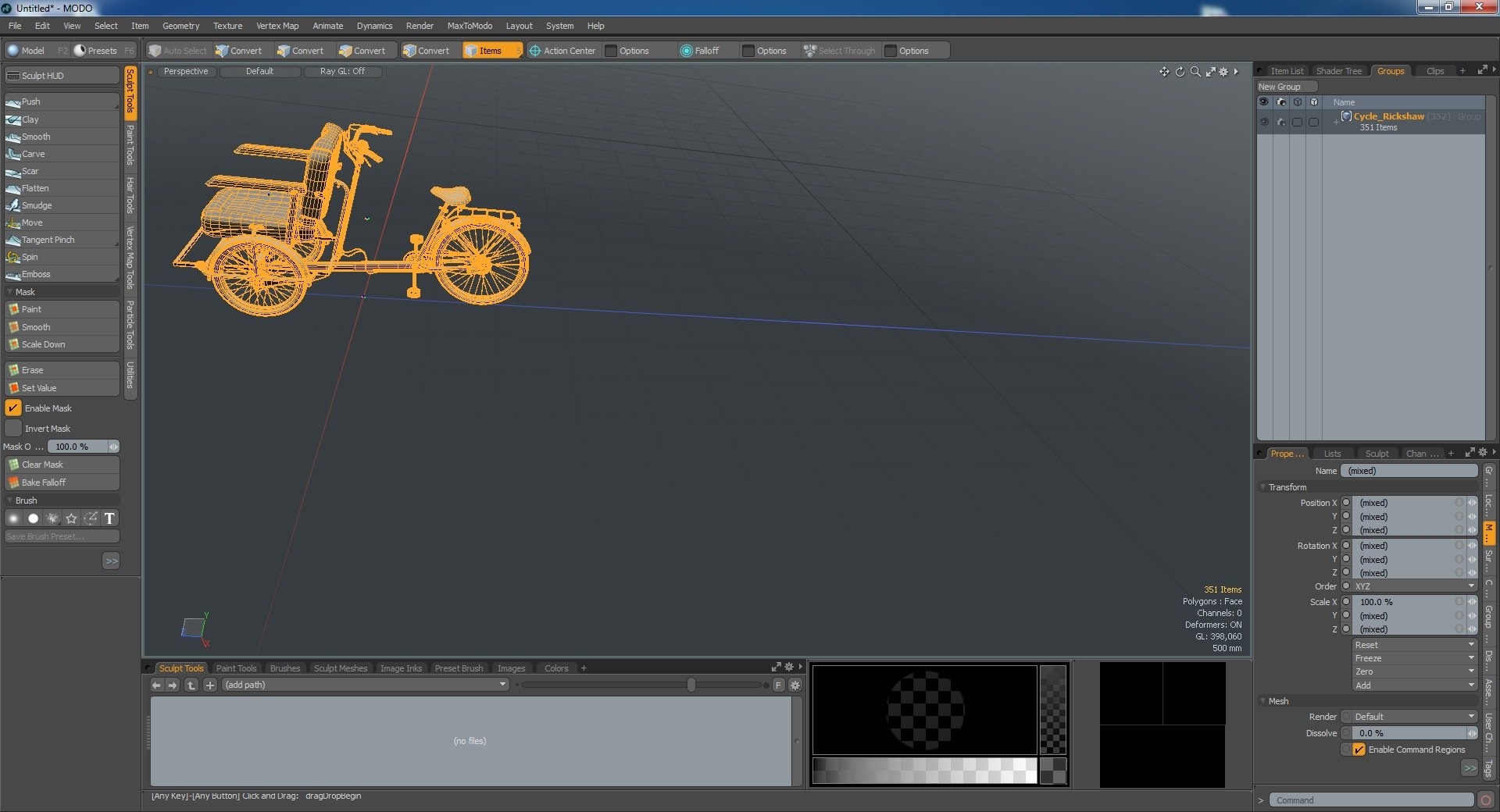This screenshot has width=1500, height=812.
Task: Switch to the Item List tab
Action: [x=1286, y=71]
